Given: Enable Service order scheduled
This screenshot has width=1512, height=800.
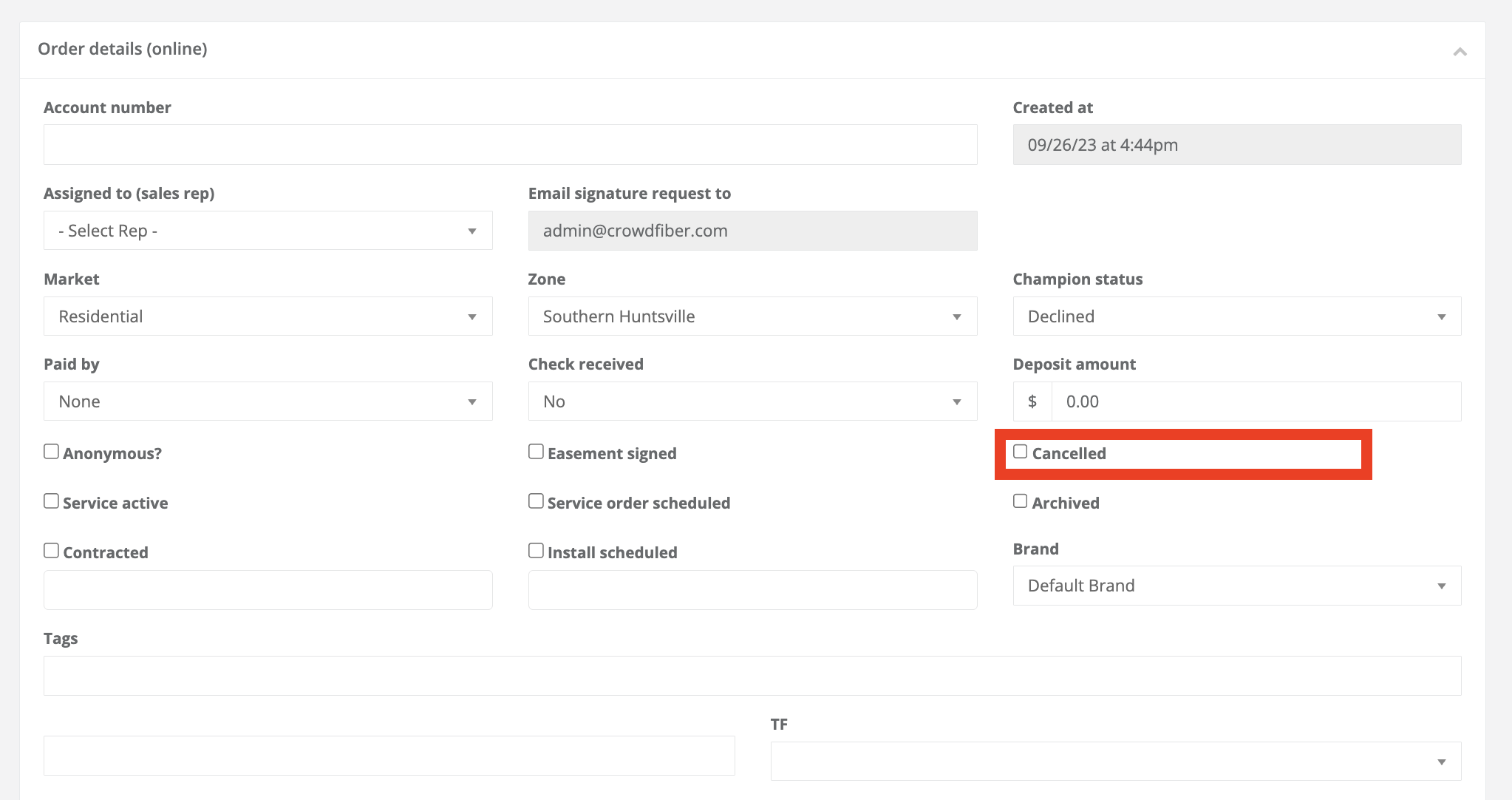Looking at the screenshot, I should (536, 501).
